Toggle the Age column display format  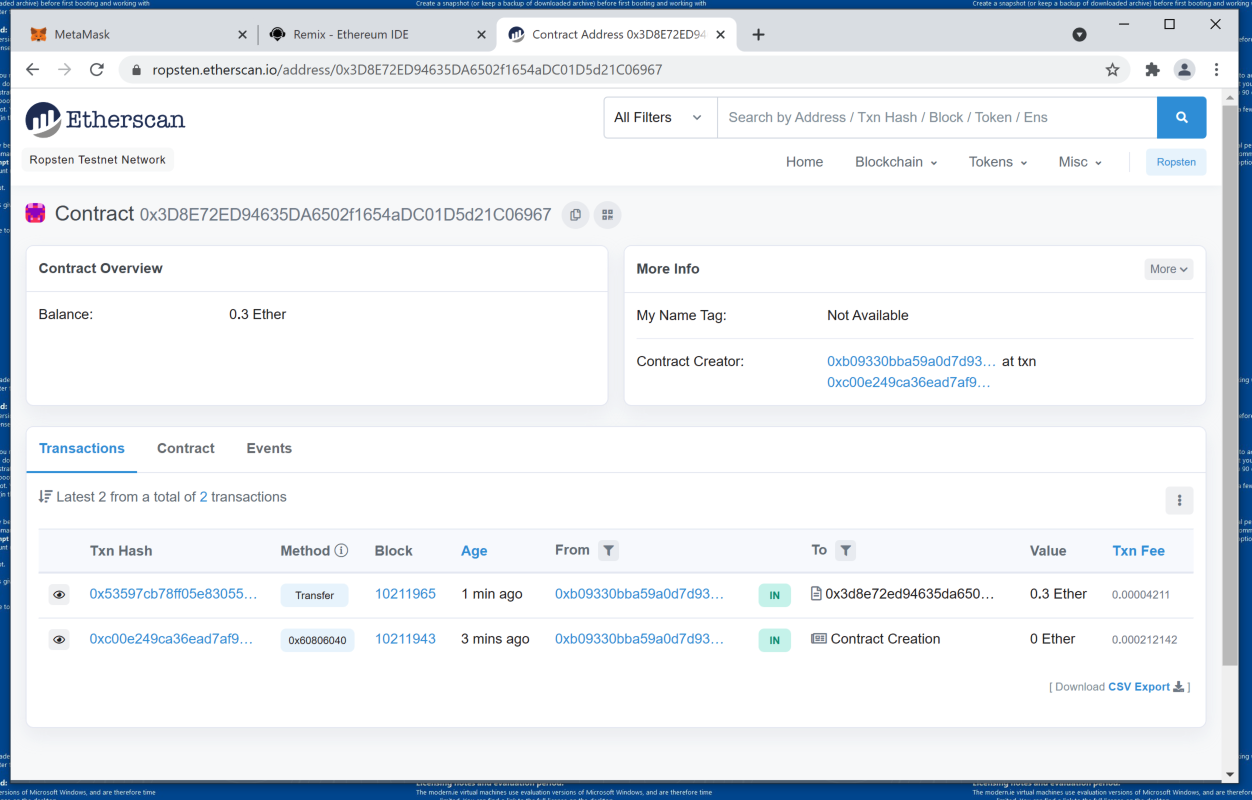click(474, 551)
